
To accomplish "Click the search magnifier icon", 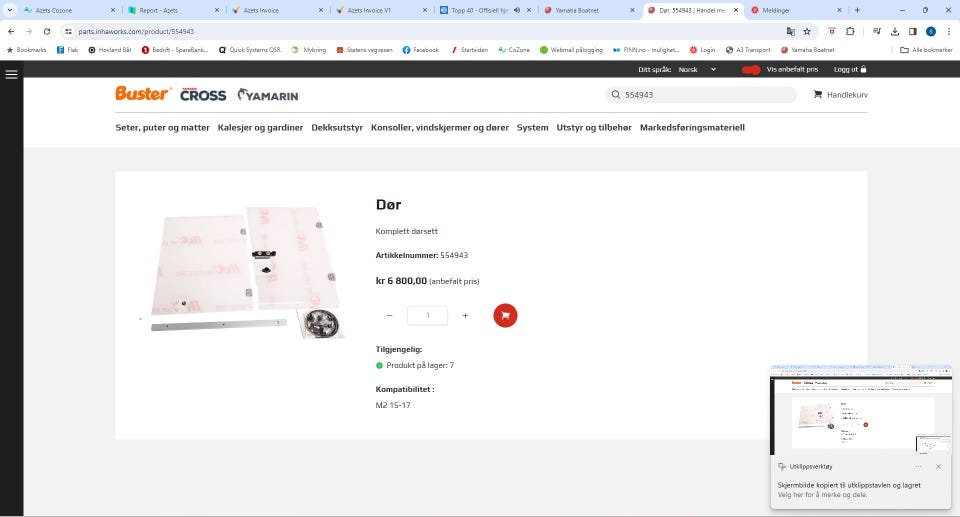I will [616, 94].
